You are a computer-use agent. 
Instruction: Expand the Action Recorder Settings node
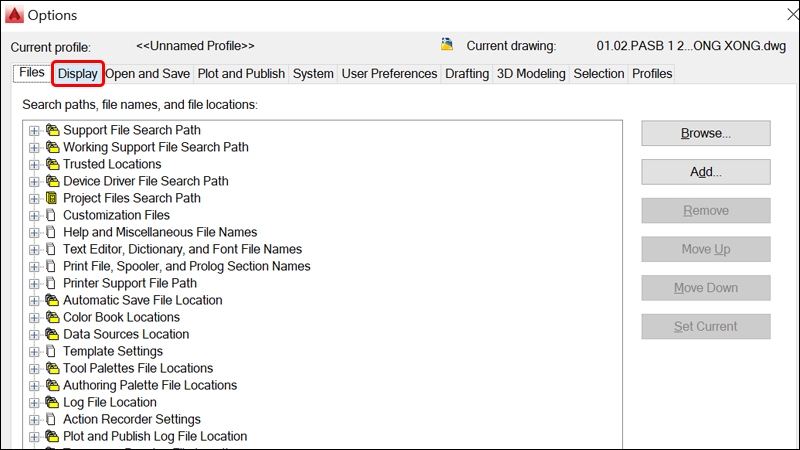click(x=35, y=419)
